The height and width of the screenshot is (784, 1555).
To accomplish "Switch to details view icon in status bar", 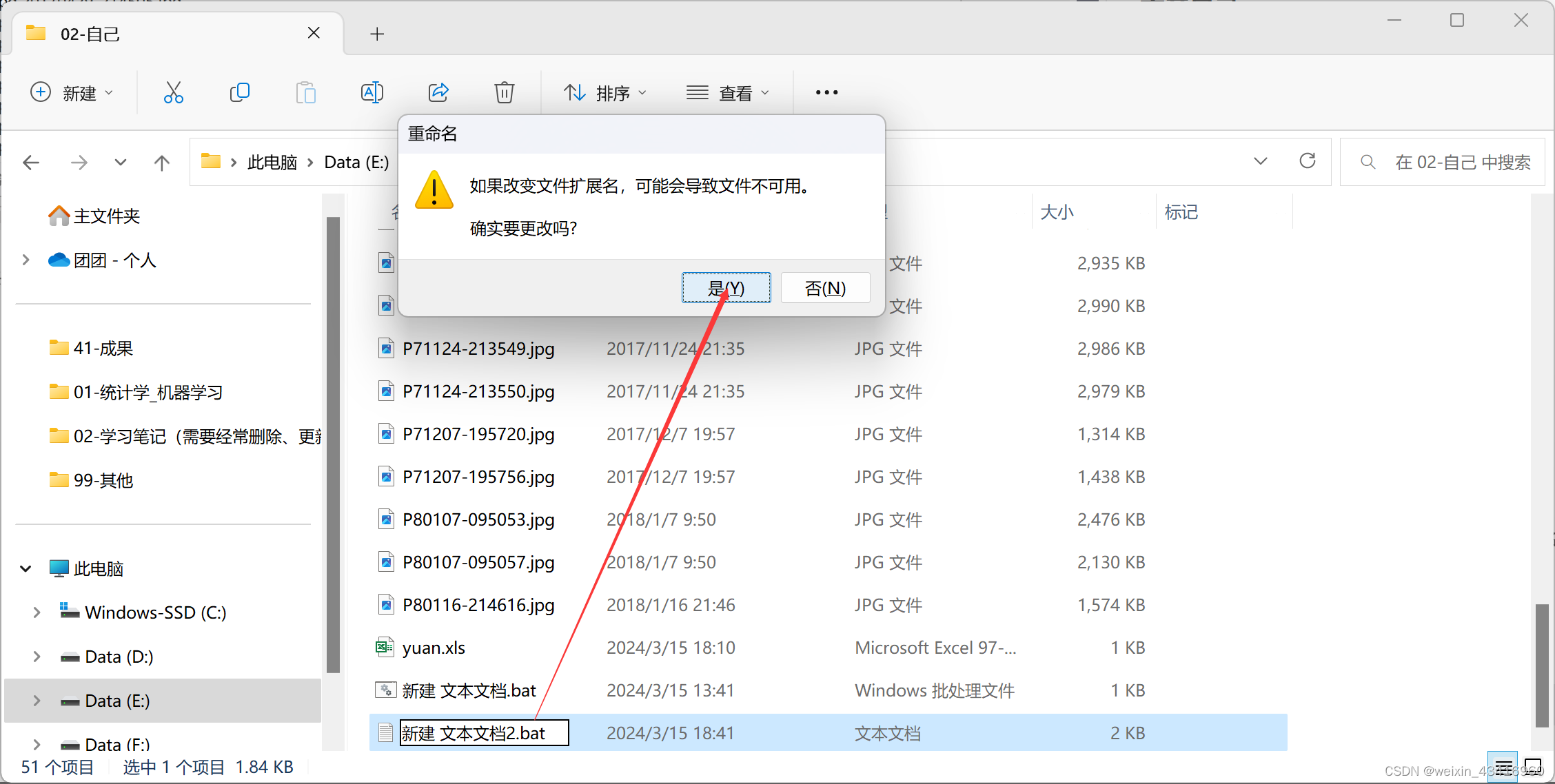I will tap(1503, 767).
